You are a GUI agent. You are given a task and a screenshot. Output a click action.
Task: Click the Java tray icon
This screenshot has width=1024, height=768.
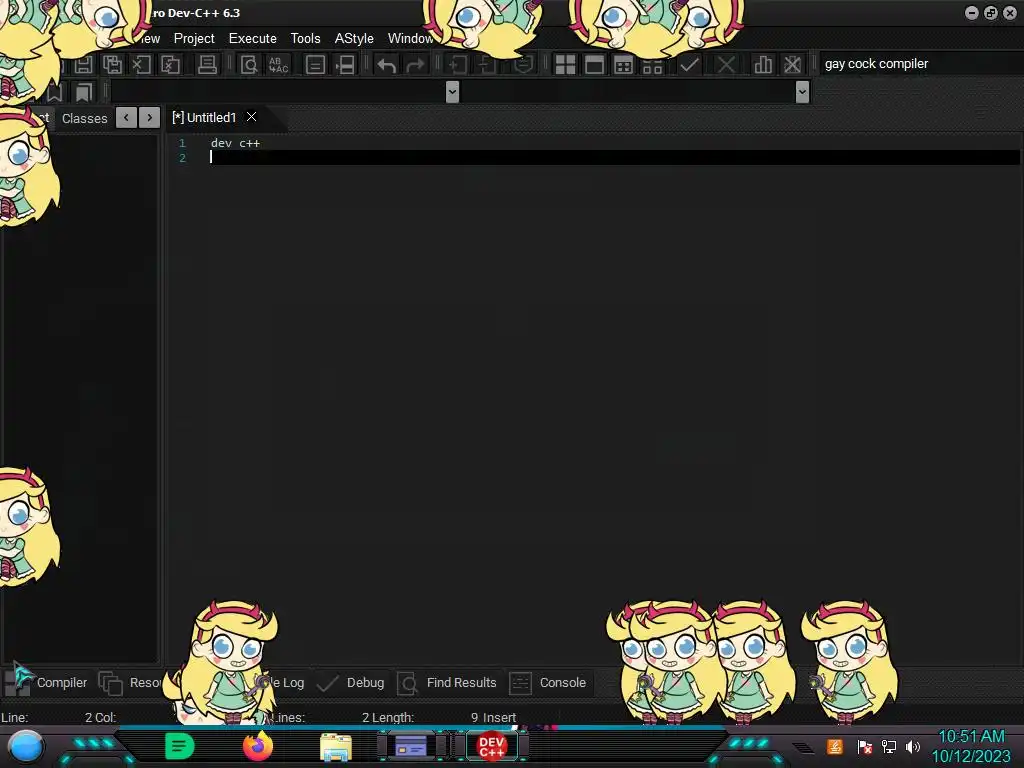pyautogui.click(x=835, y=746)
